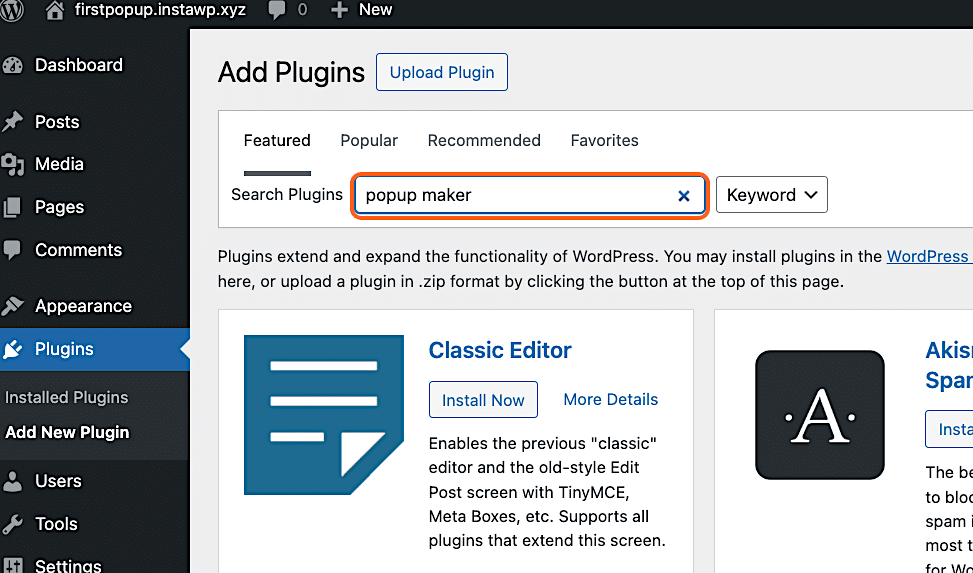Click New in the admin bar
Screen dimensions: 973x573
click(375, 10)
